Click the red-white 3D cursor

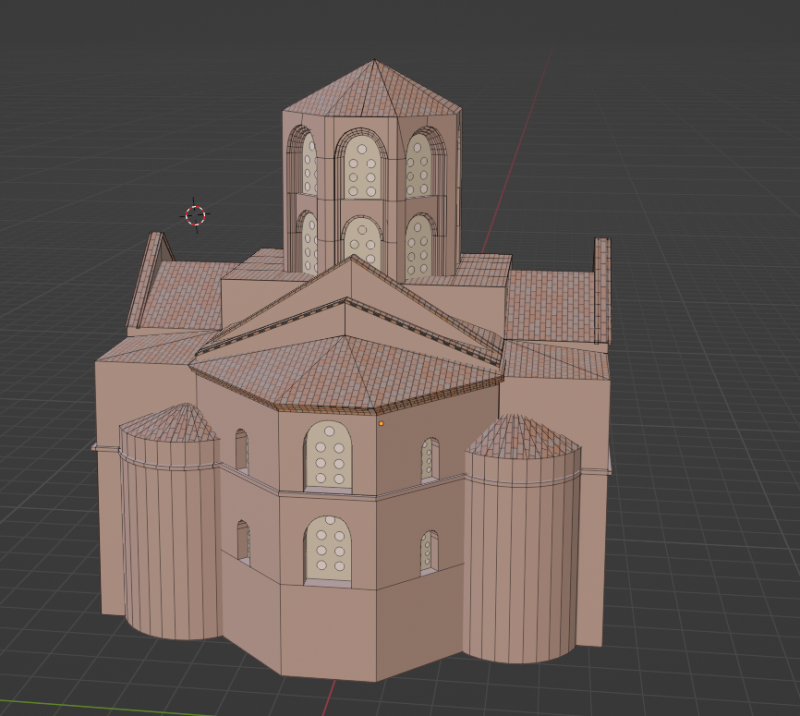(x=195, y=215)
